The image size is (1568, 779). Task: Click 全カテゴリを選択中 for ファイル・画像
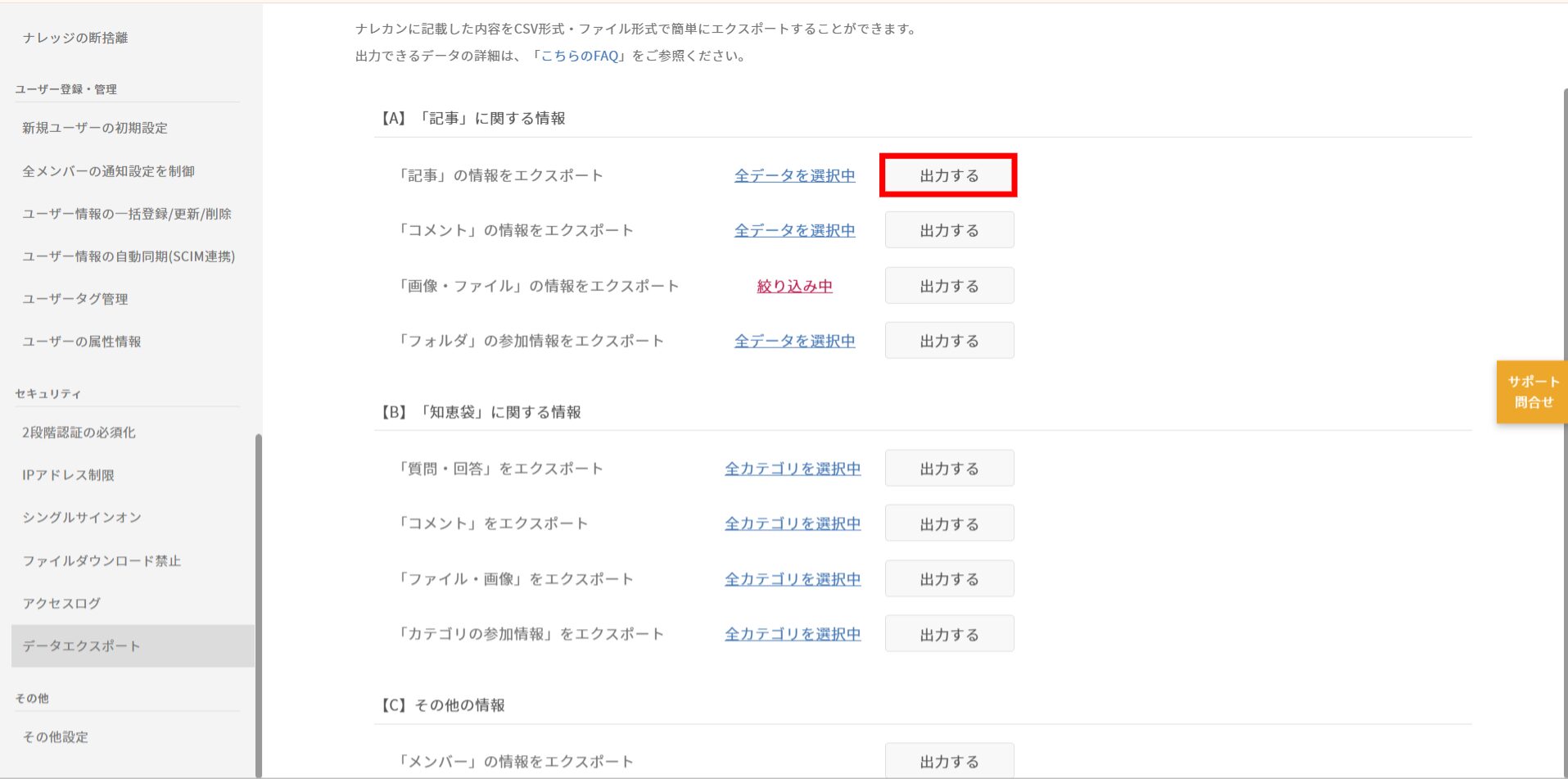tap(793, 579)
